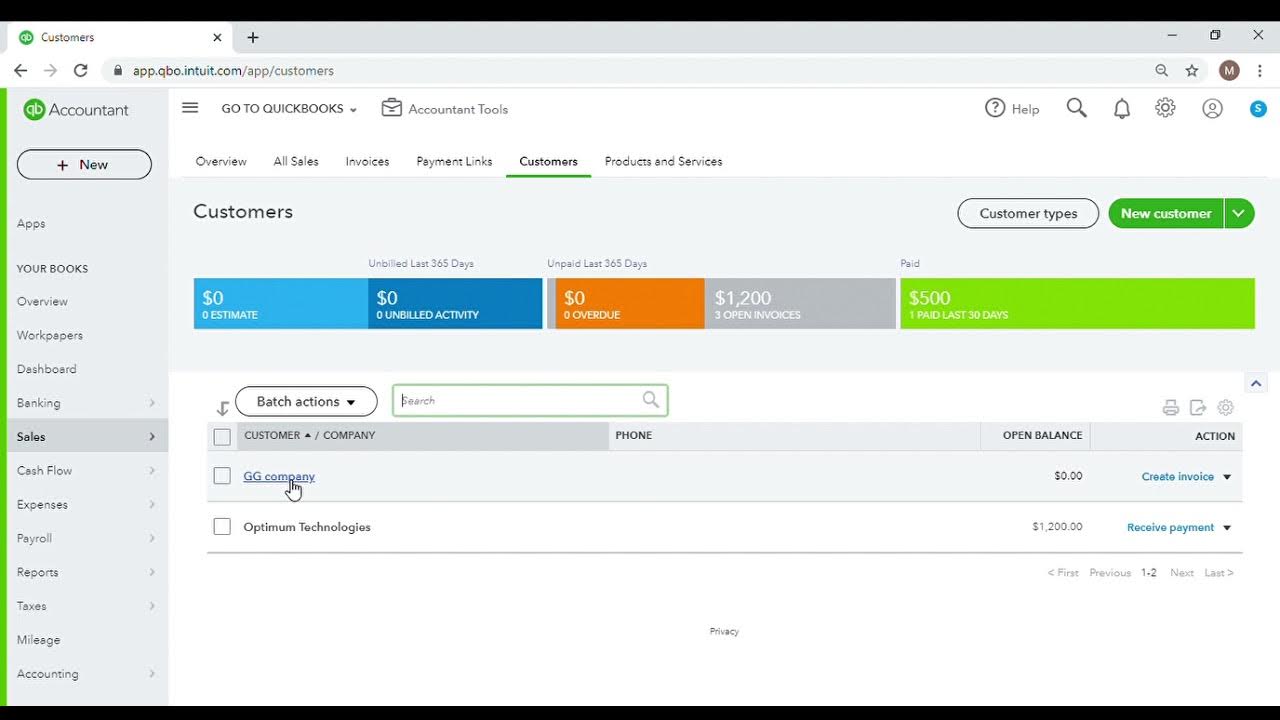Filter by $0 Unbilled Activity tile

(x=455, y=304)
